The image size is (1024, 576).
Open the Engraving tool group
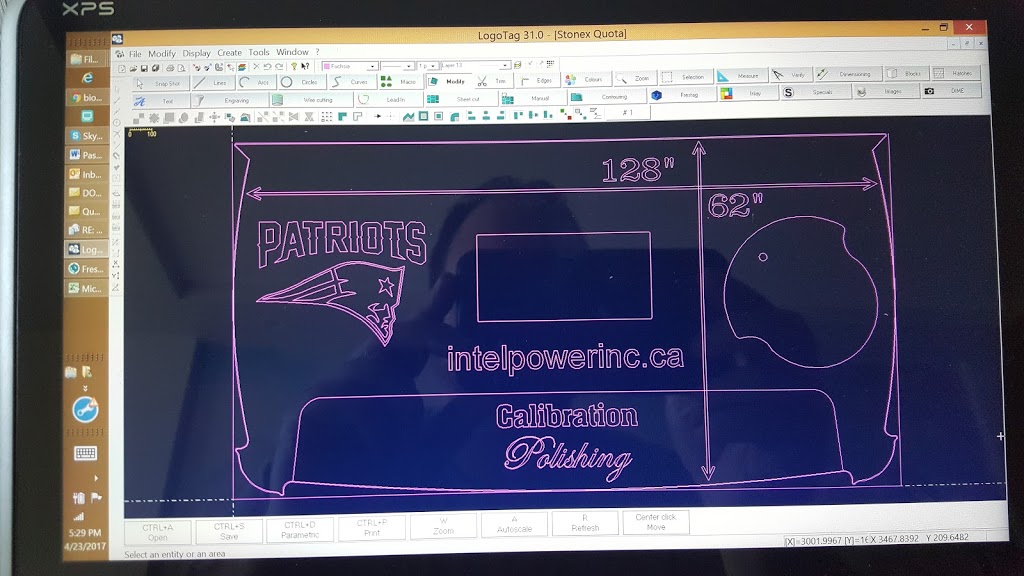coord(229,101)
